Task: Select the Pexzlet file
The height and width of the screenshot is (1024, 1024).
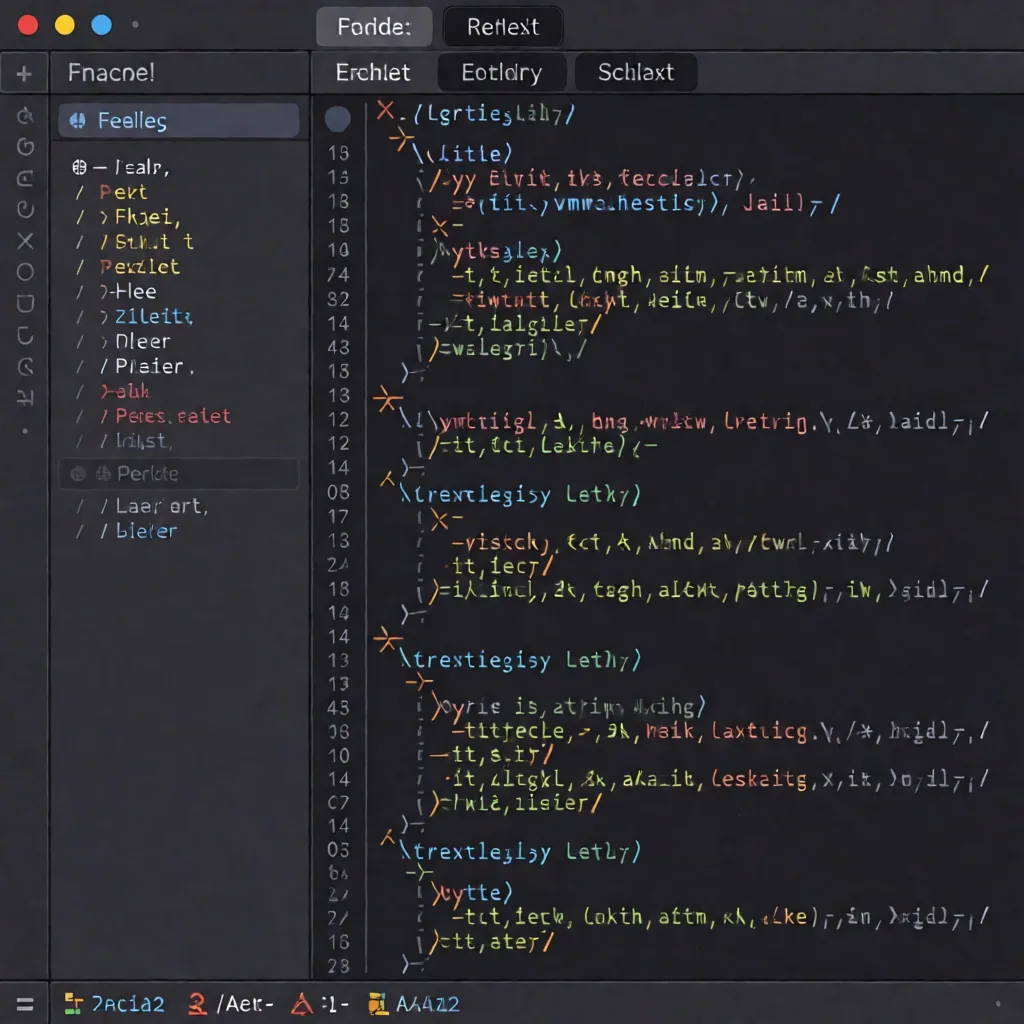Action: tap(139, 267)
